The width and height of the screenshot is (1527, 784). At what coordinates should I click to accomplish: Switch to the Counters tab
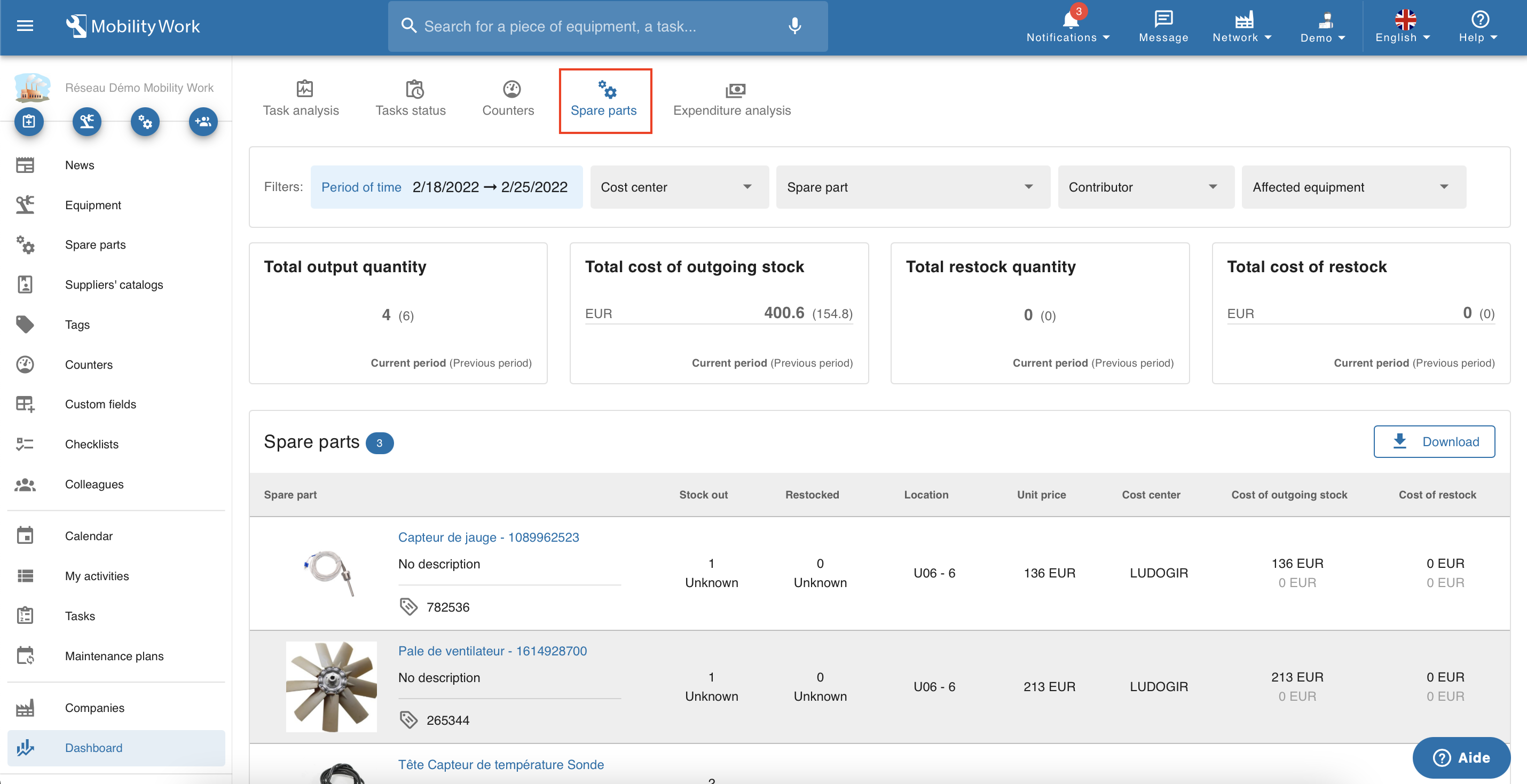click(508, 99)
